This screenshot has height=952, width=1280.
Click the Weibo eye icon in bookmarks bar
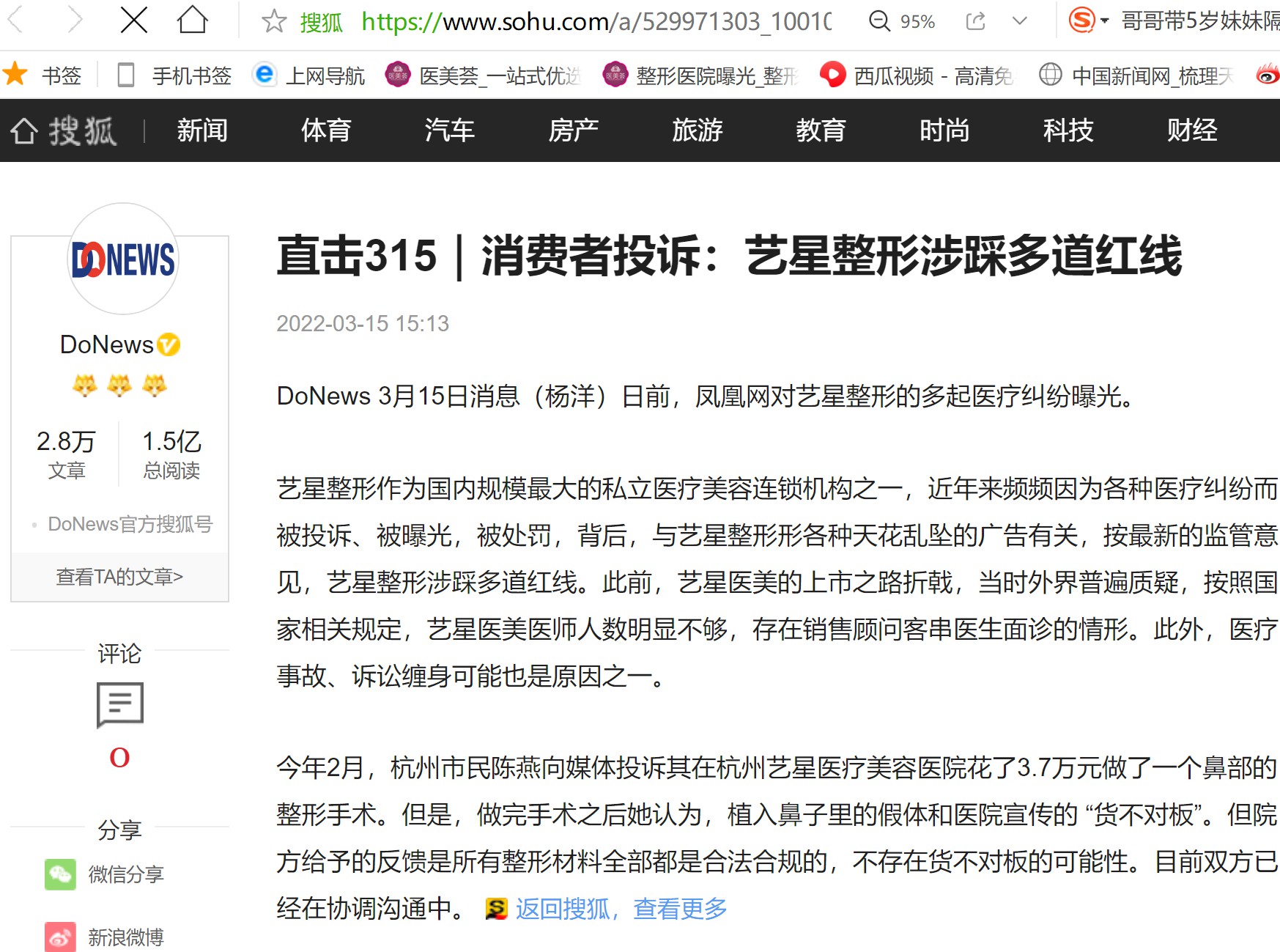pyautogui.click(x=1268, y=75)
